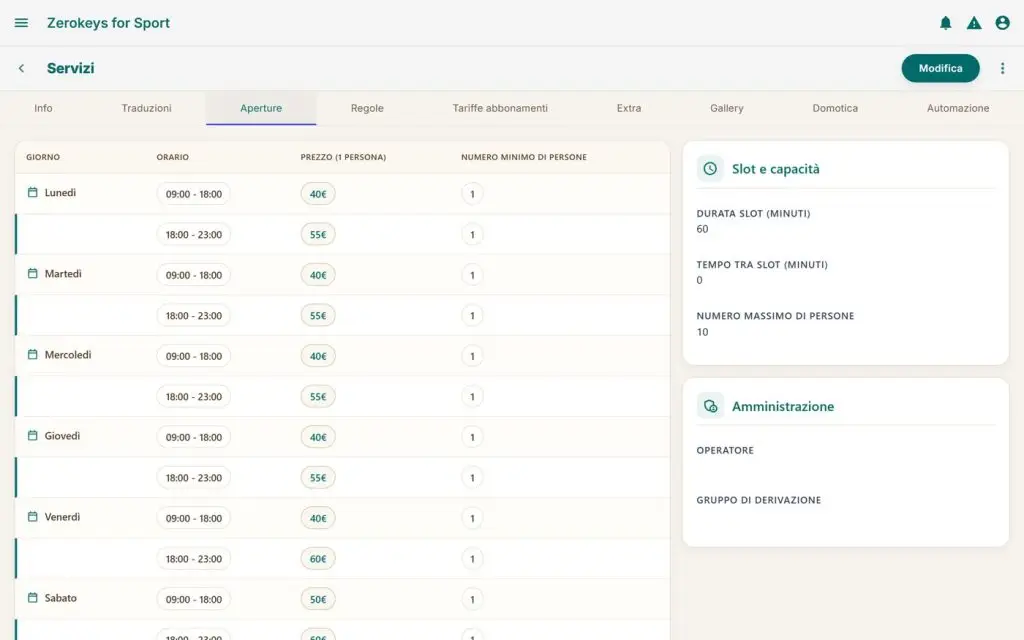Open the Tariffe abbonamenti tab
1024x640 pixels.
[x=500, y=108]
